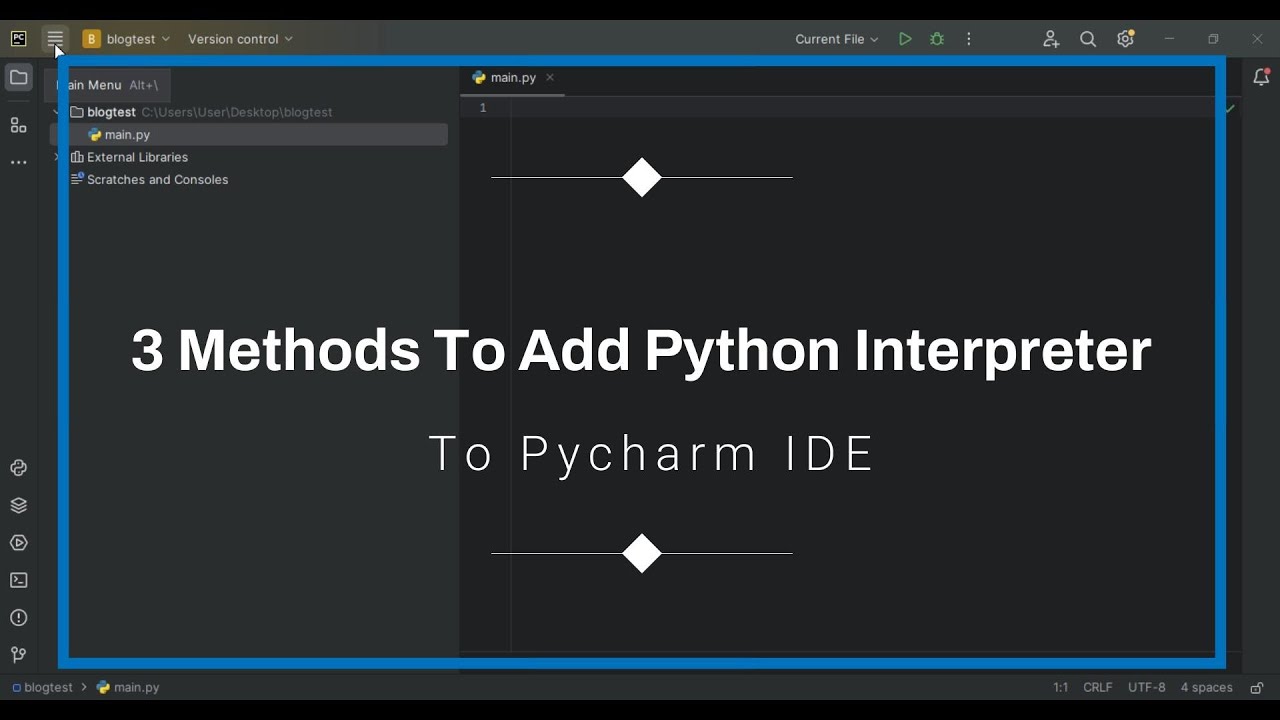Debug the current file with bug icon
1280x720 pixels.
[937, 39]
